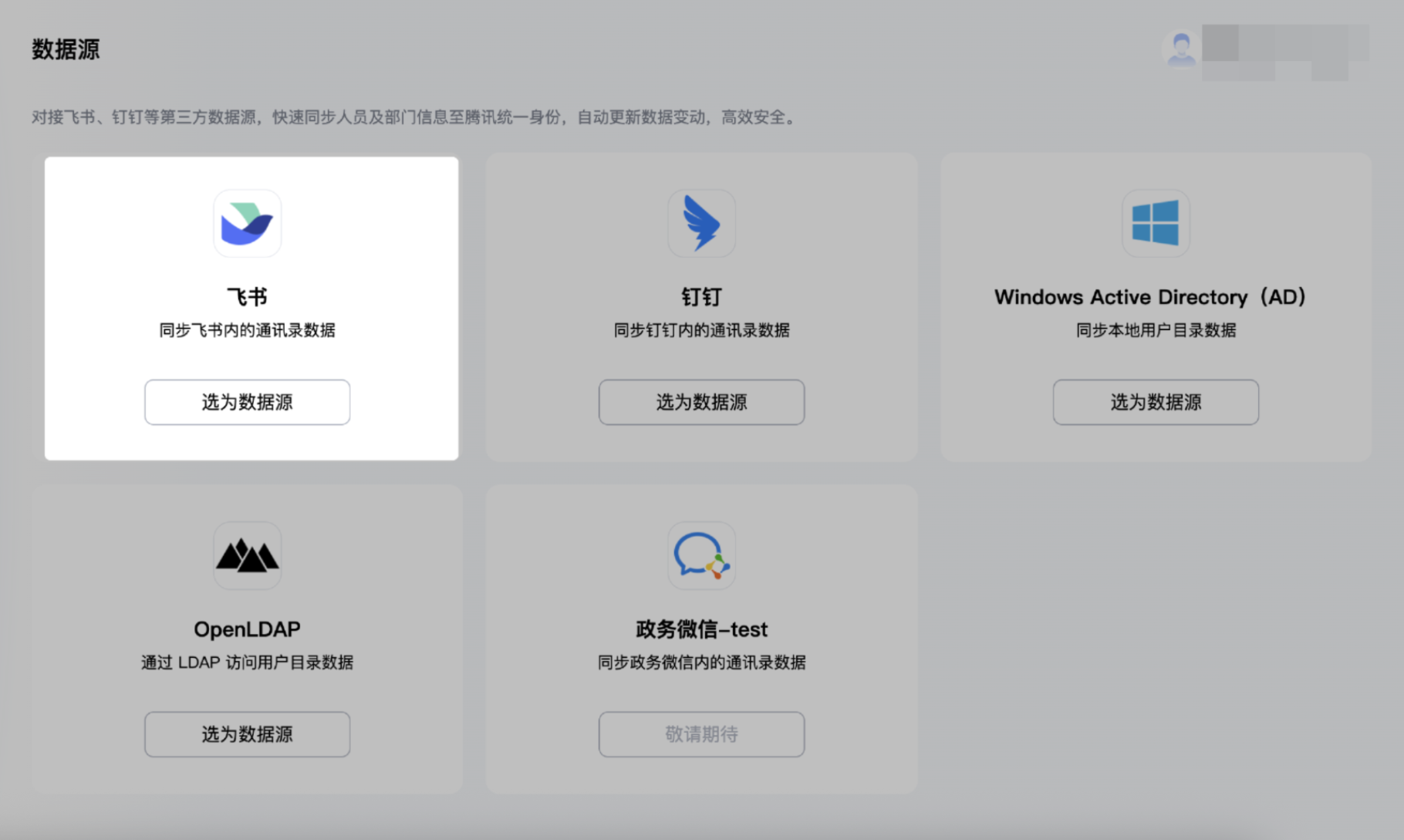Choose 选为数据源 under the 钉钉 card
This screenshot has height=840, width=1404.
pyautogui.click(x=701, y=402)
